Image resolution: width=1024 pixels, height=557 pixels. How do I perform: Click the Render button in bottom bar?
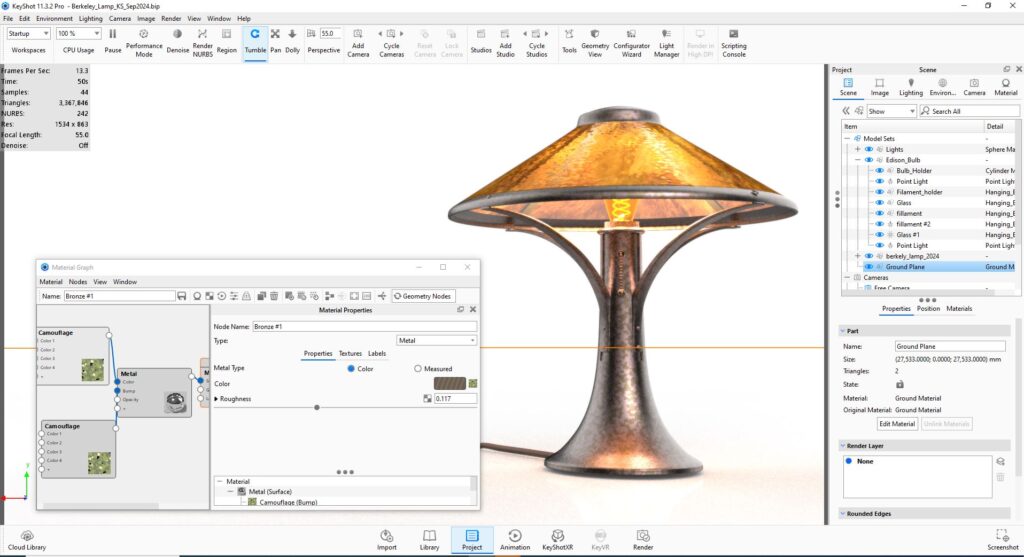click(643, 540)
